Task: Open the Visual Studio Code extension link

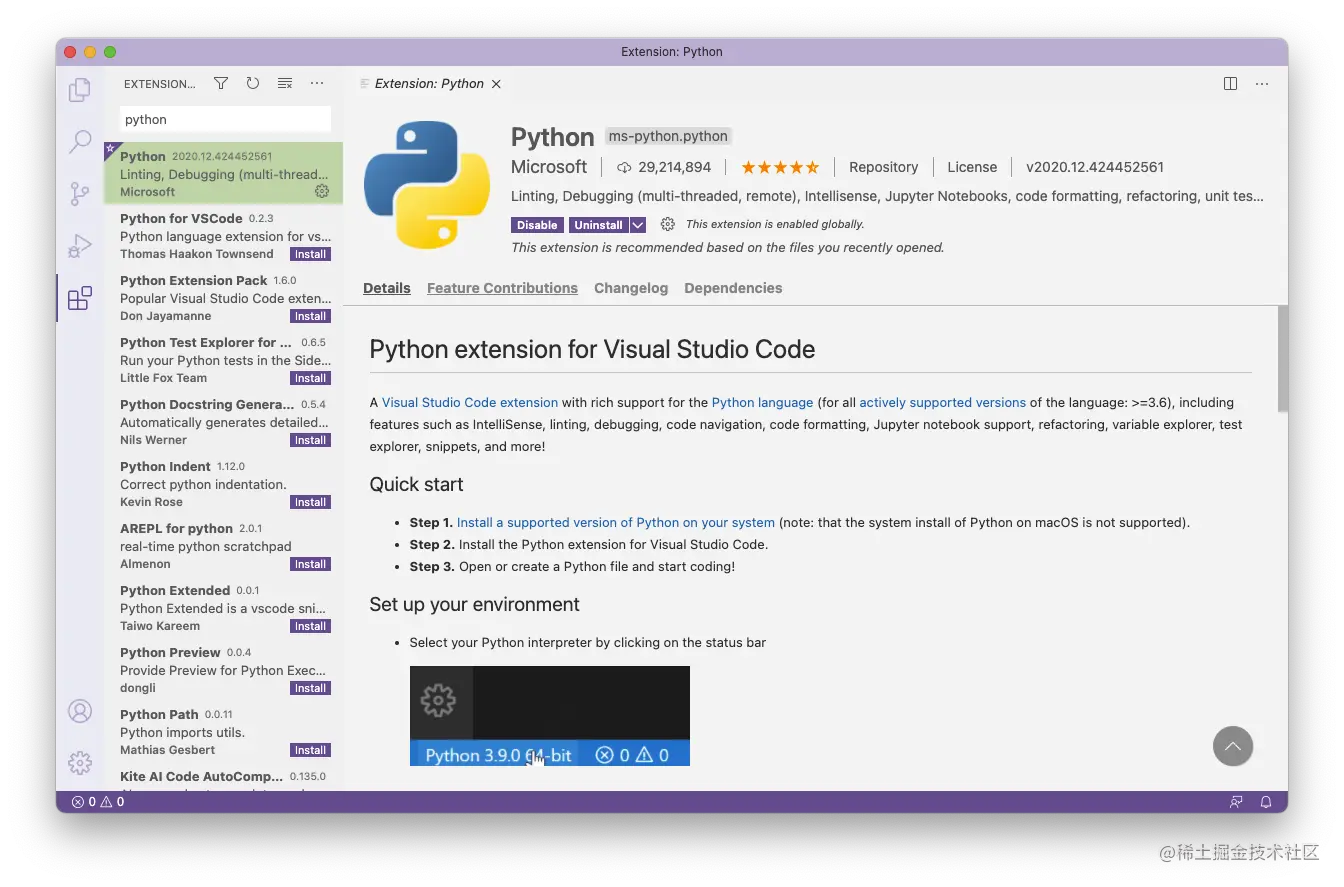Action: (x=470, y=402)
